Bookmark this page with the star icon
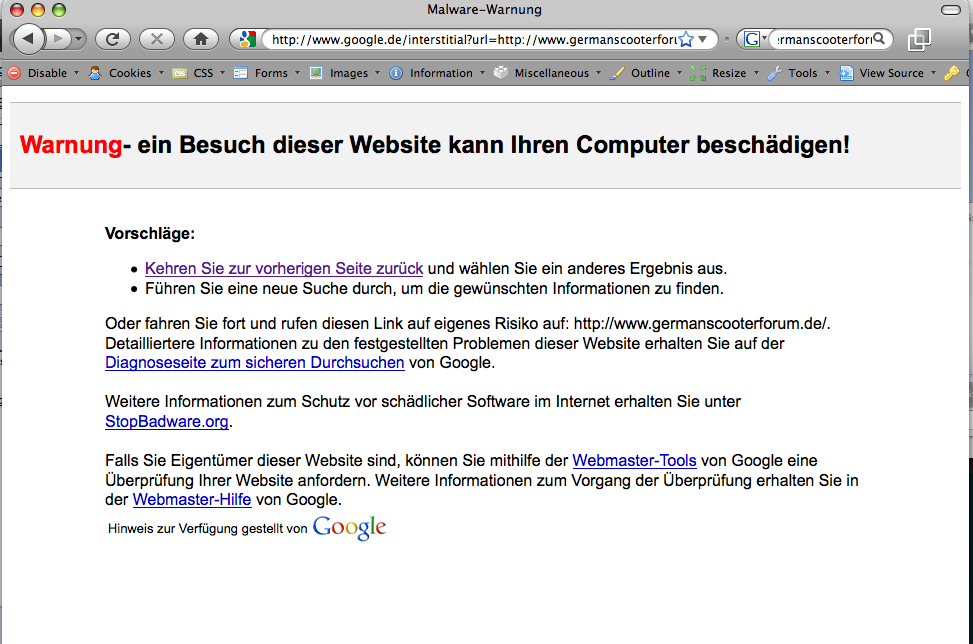 (686, 39)
